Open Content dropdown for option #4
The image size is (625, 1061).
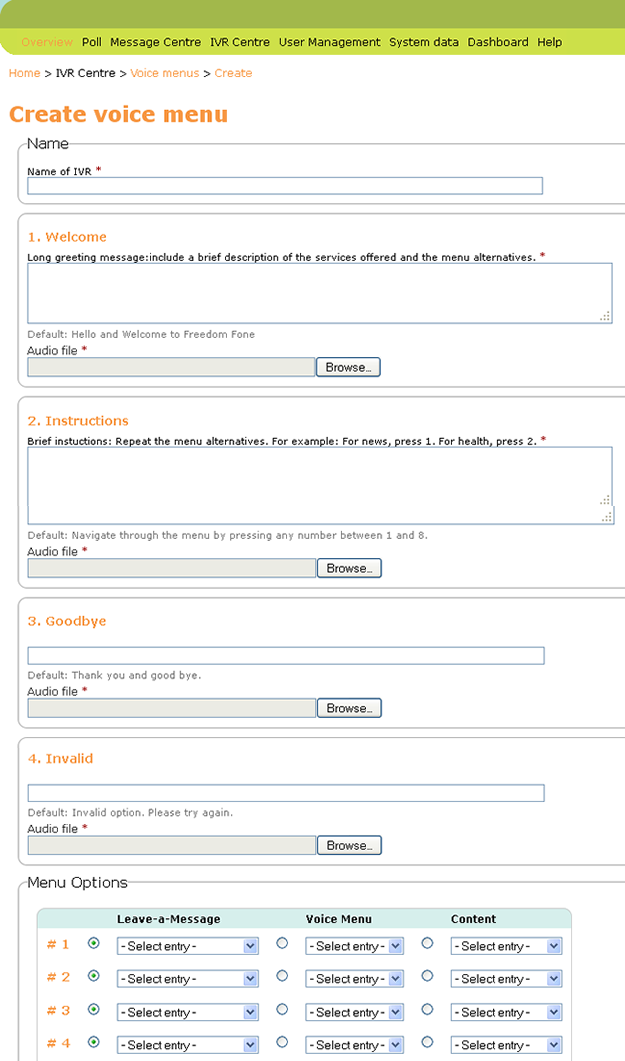pyautogui.click(x=506, y=1045)
